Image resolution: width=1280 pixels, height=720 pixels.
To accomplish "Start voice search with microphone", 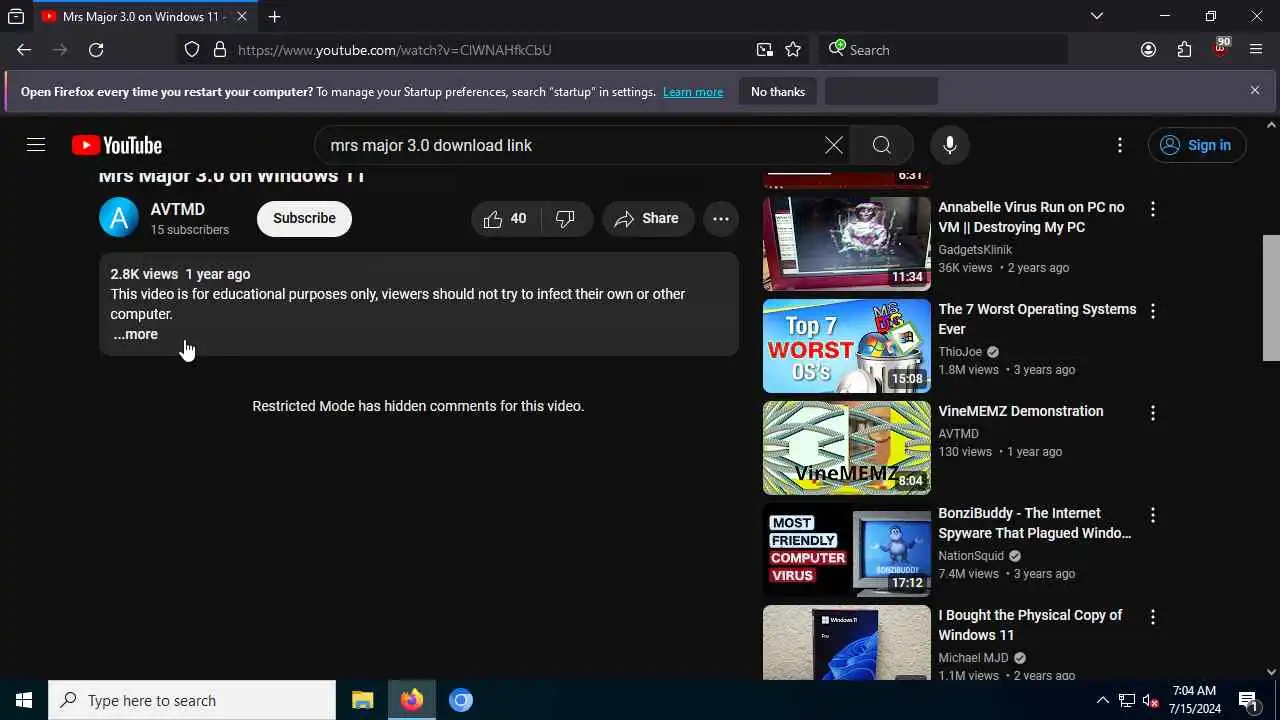I will click(949, 145).
